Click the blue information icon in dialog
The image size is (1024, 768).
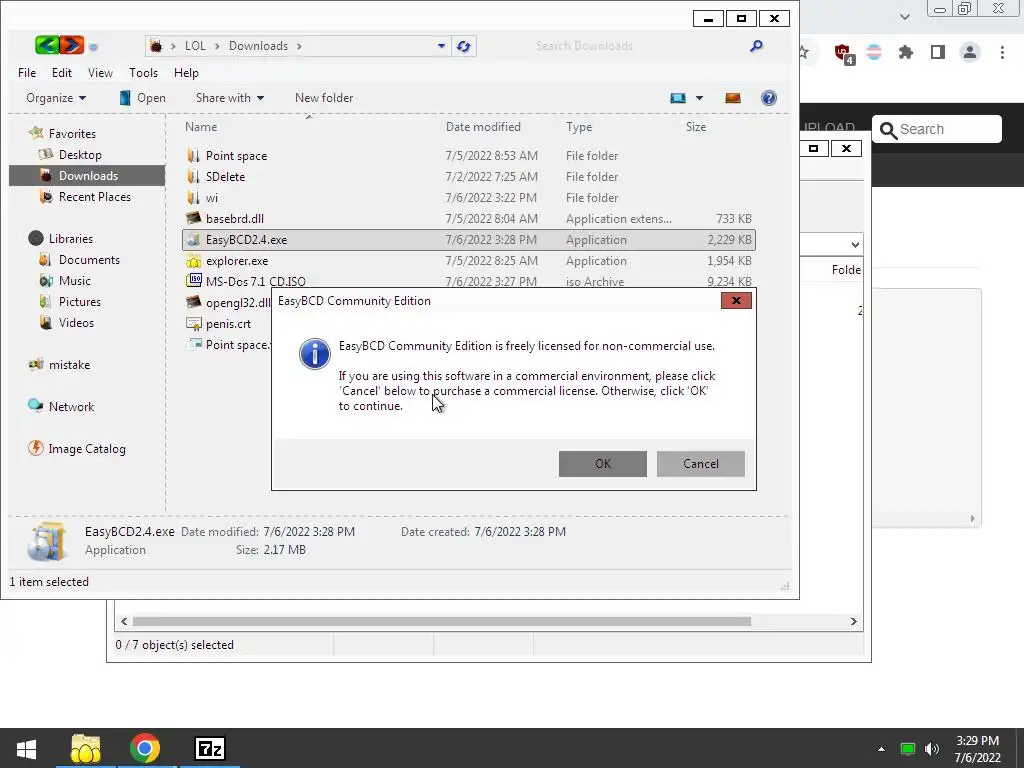point(314,354)
